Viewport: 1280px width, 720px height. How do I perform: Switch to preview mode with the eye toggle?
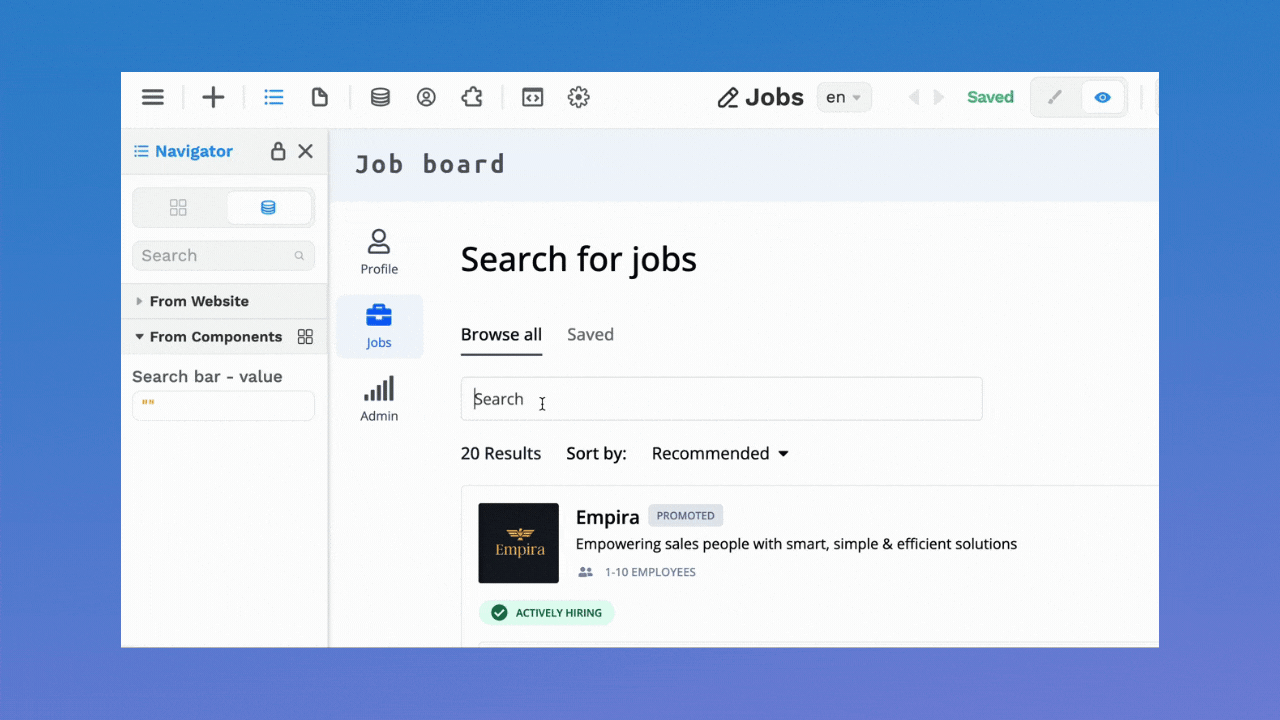pos(1102,97)
